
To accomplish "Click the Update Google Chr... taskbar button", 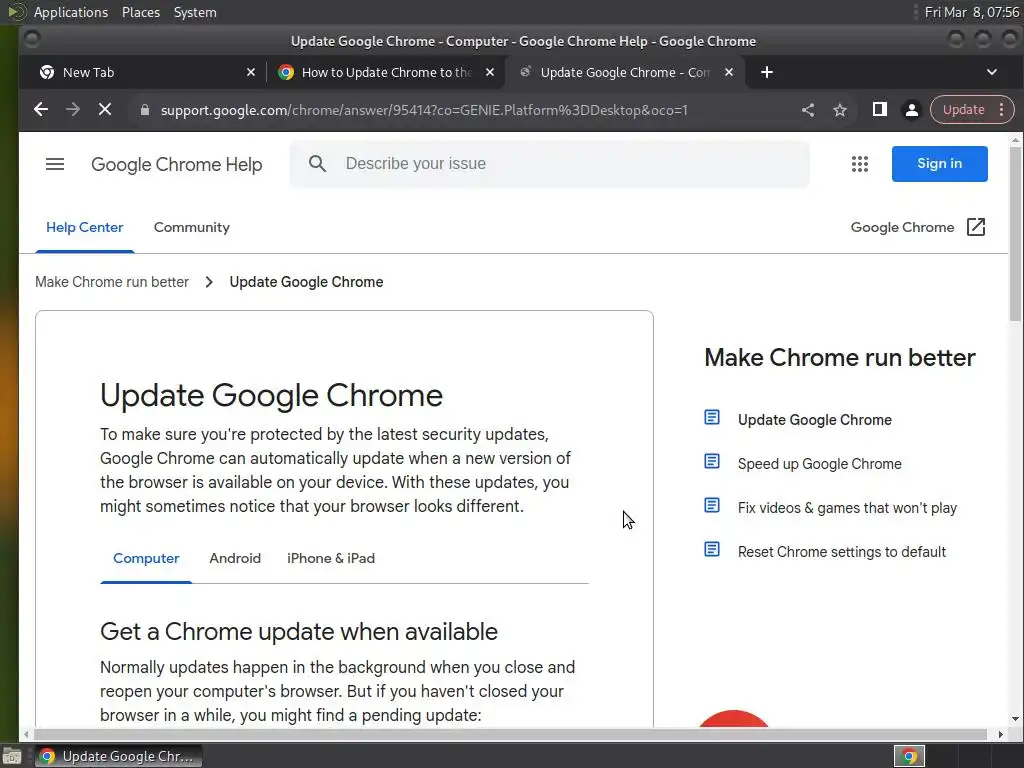I will click(118, 756).
